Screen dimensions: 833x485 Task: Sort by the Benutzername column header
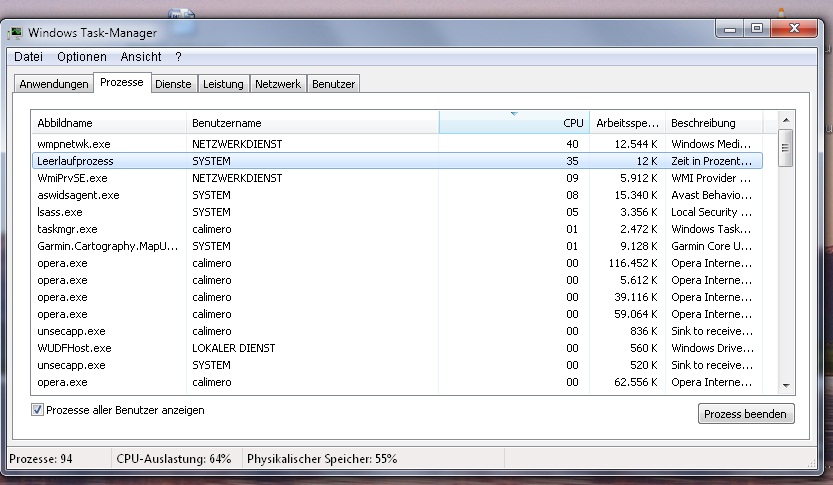312,123
